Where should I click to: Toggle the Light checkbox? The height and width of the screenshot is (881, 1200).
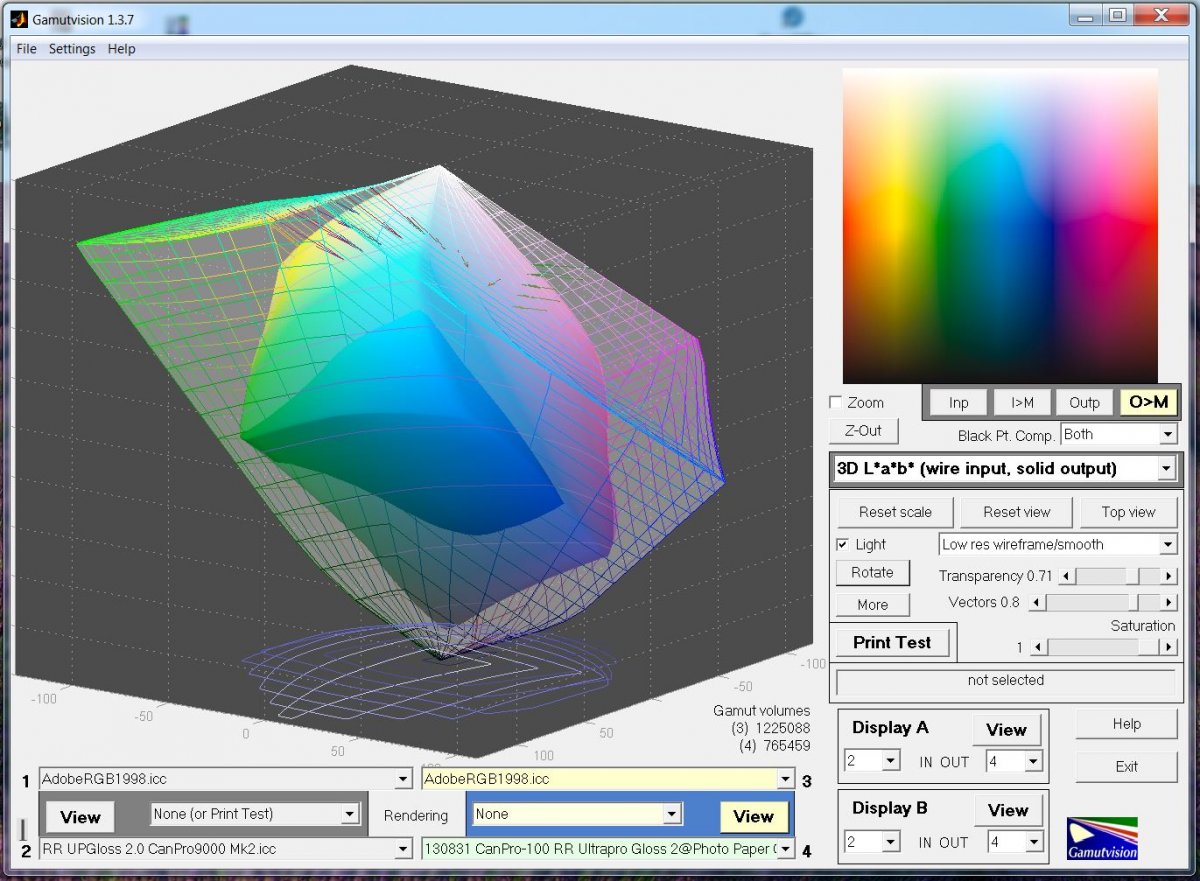pyautogui.click(x=842, y=545)
